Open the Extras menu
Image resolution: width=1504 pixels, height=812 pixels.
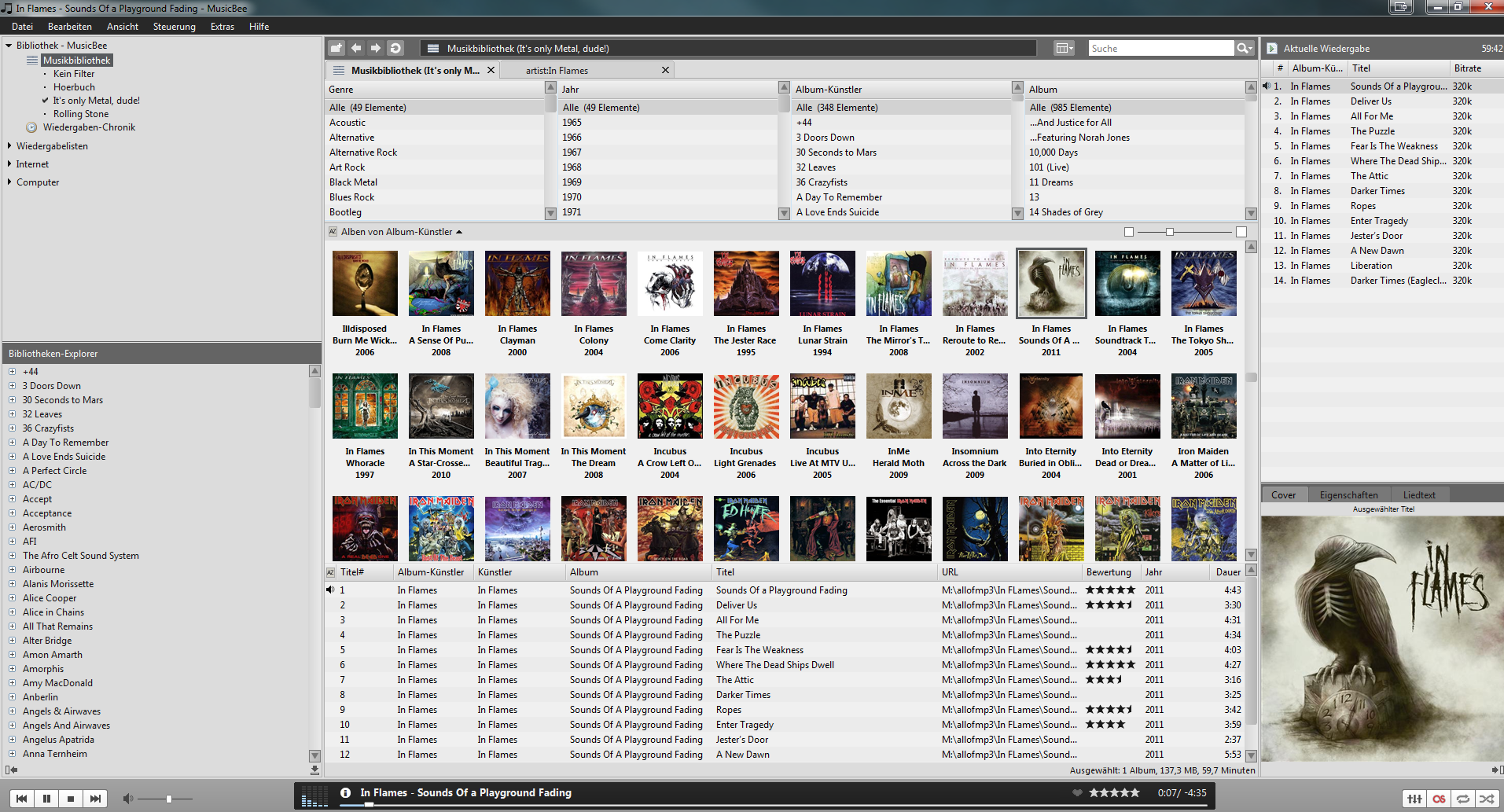coord(222,27)
